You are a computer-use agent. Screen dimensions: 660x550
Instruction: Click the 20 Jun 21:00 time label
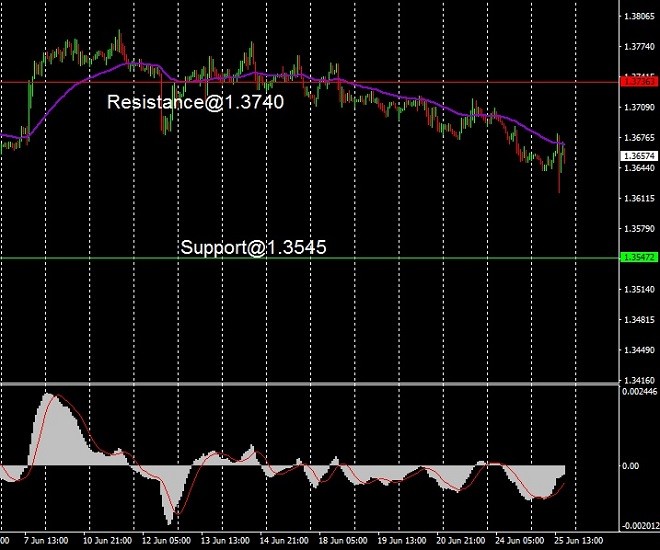tap(460, 541)
